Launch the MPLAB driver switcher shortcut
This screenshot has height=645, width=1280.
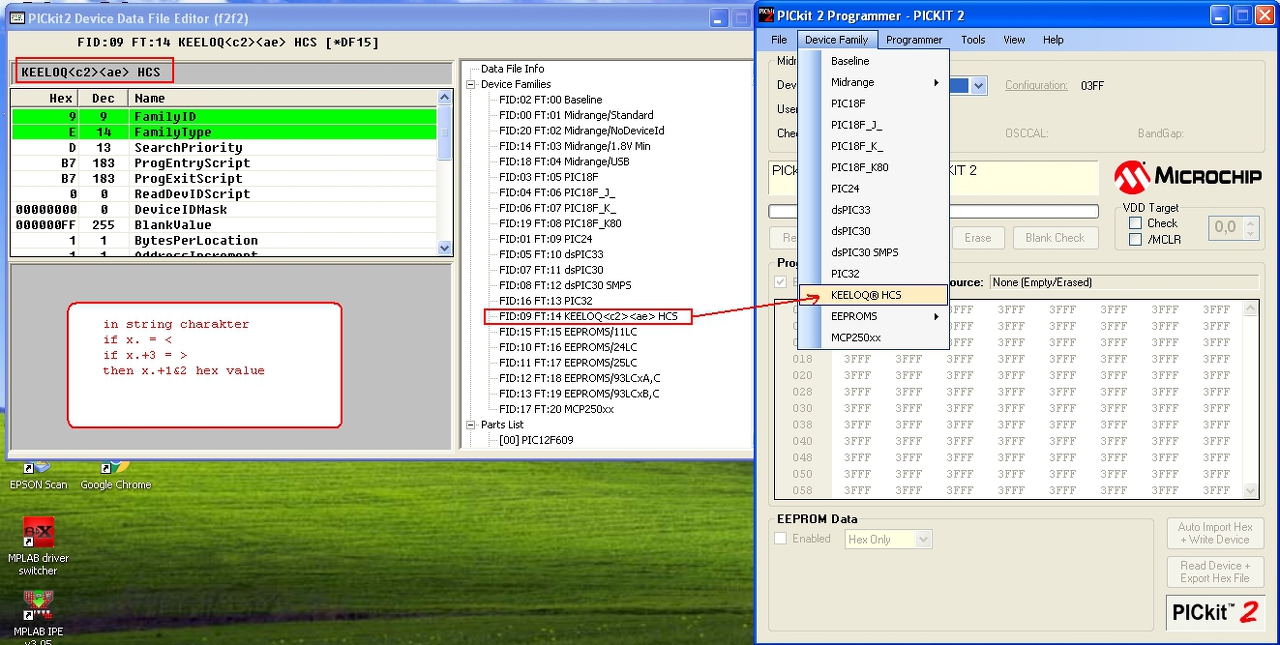tap(38, 546)
